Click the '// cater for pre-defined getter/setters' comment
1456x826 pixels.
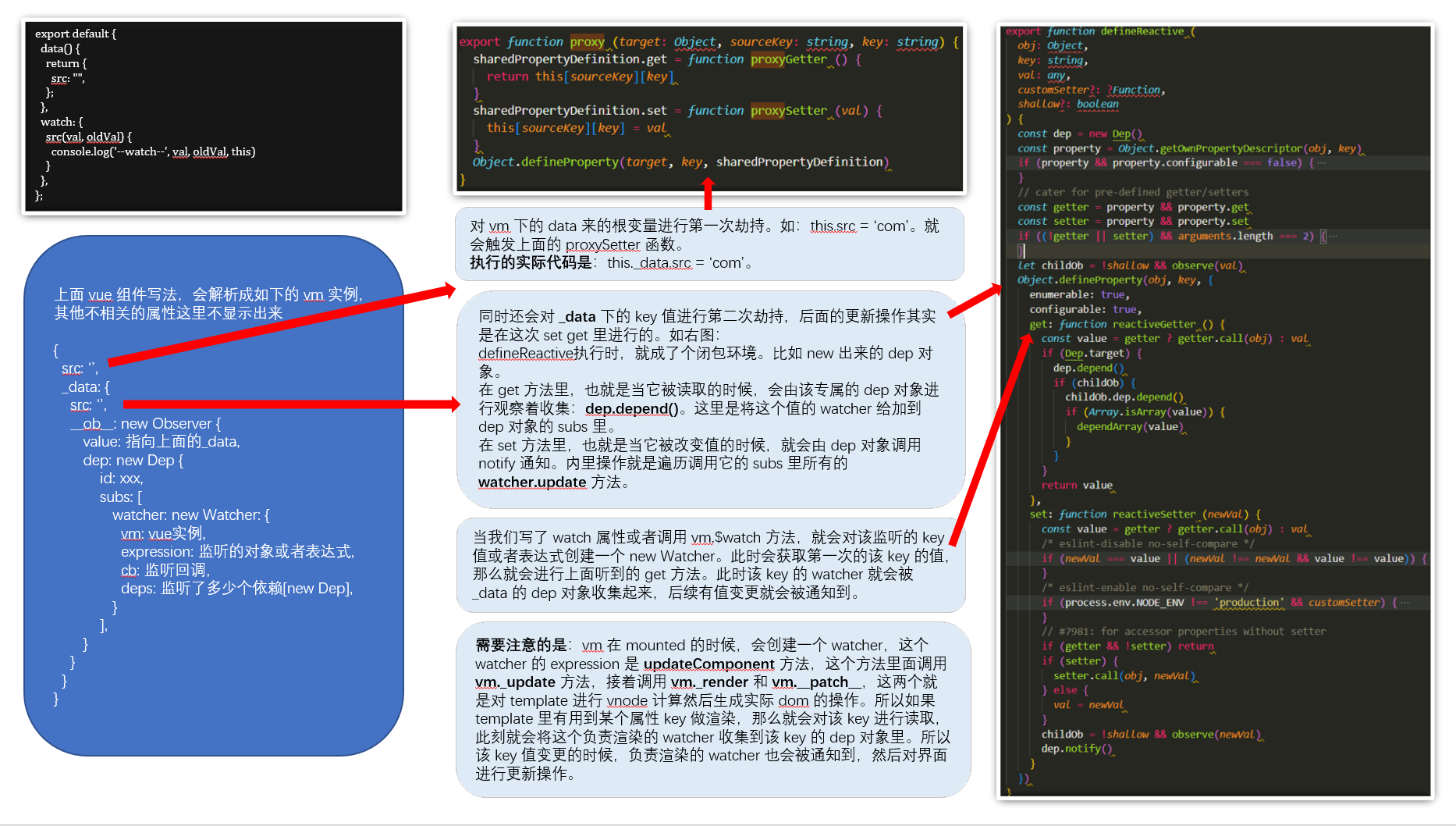1133,192
